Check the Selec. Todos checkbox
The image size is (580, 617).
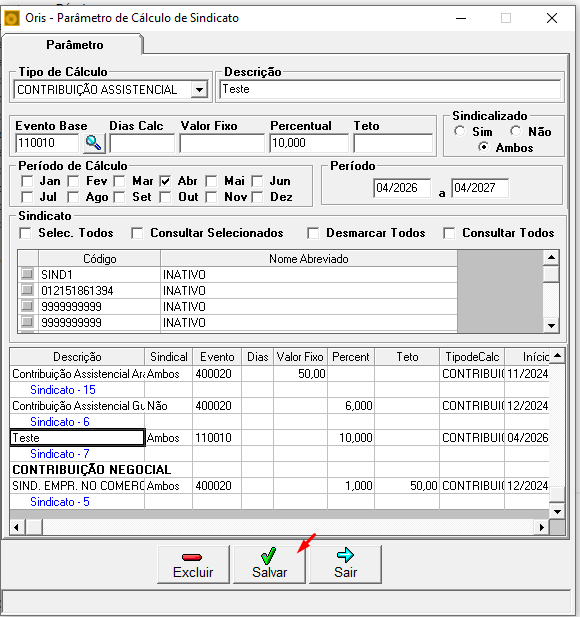pyautogui.click(x=26, y=233)
